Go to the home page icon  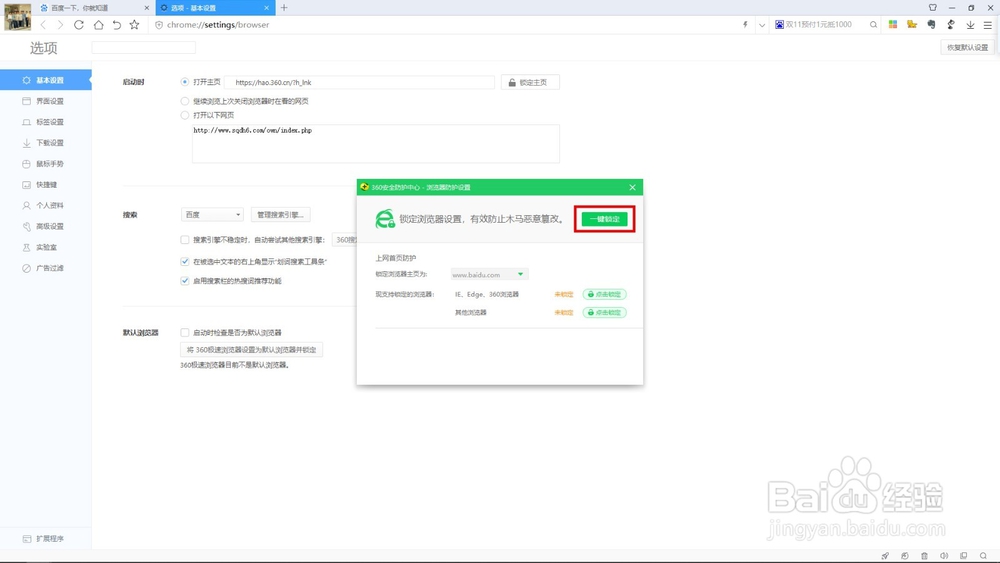98,25
